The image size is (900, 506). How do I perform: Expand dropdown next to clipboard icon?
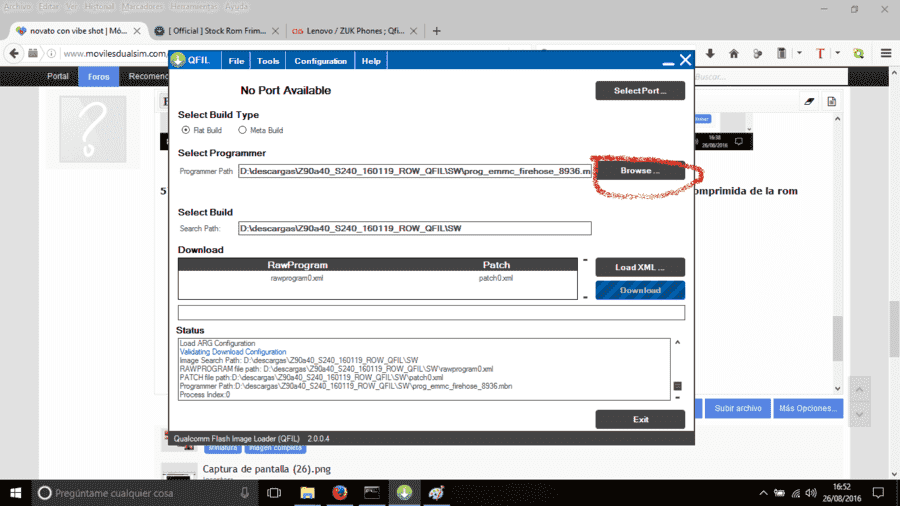pyautogui.click(x=800, y=53)
